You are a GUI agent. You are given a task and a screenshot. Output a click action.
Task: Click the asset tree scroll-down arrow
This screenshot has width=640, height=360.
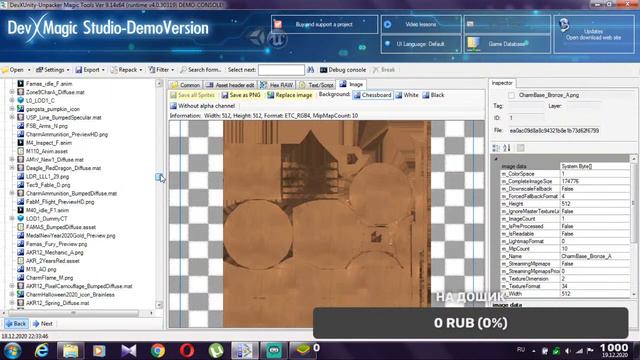click(159, 305)
